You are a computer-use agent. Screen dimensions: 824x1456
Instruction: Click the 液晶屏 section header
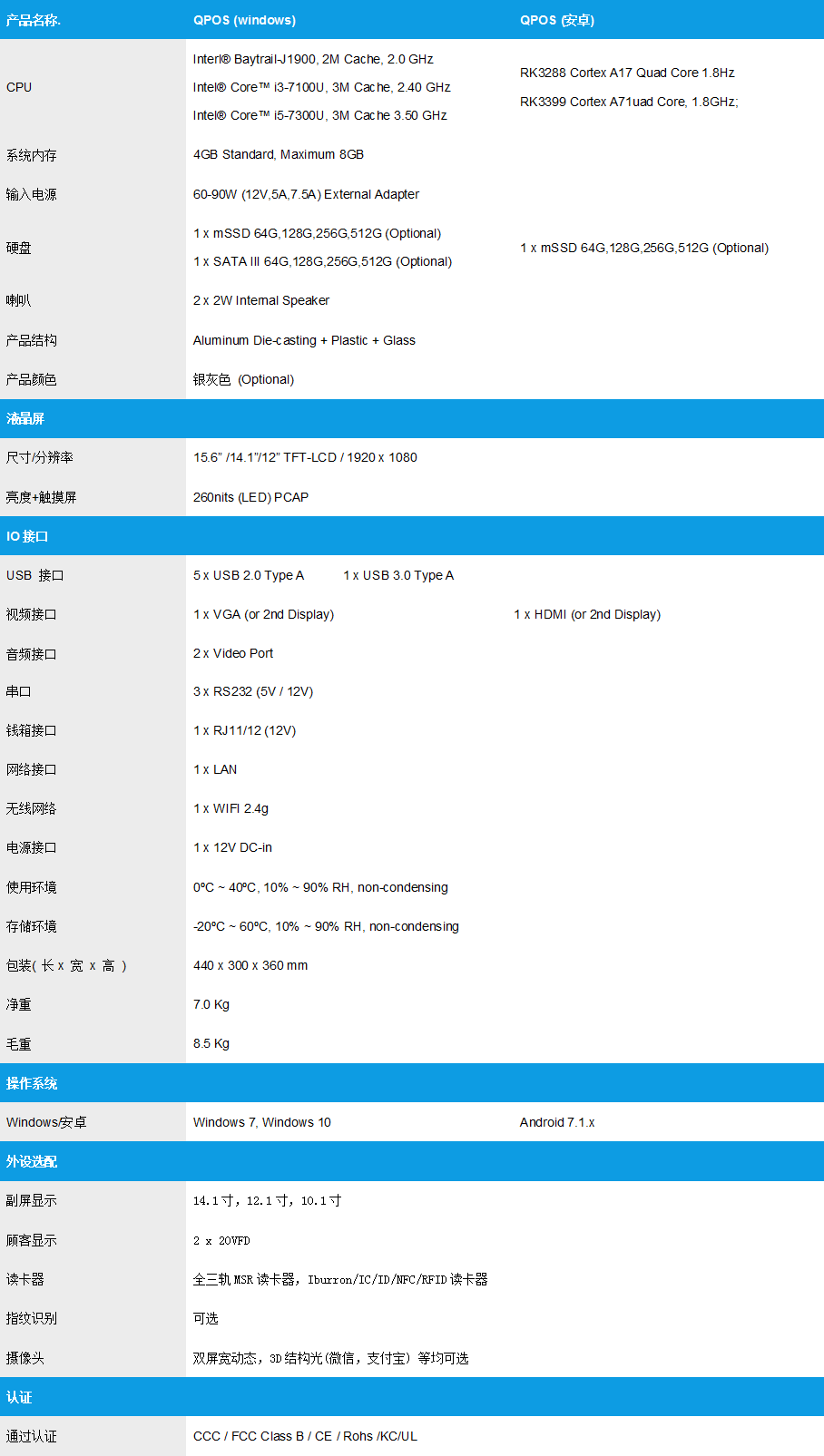click(25, 418)
